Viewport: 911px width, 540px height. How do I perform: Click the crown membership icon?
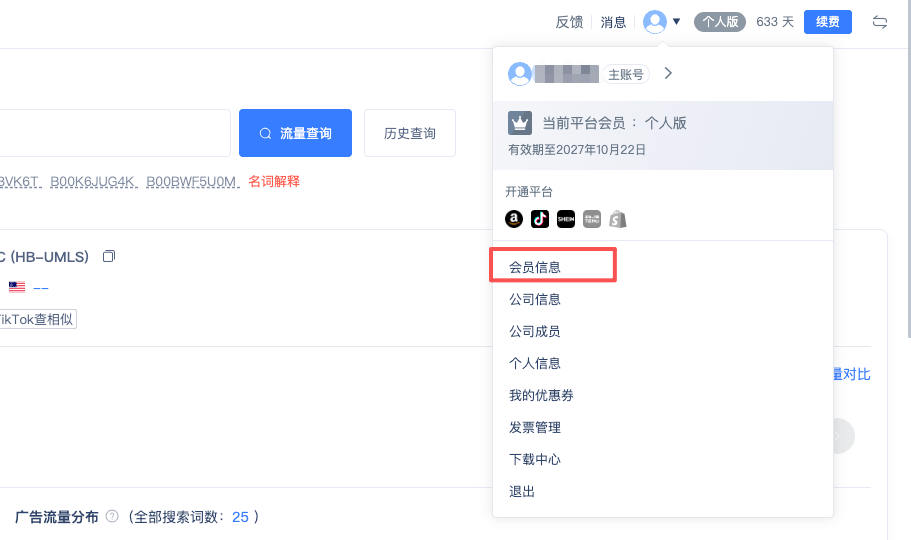(x=519, y=123)
